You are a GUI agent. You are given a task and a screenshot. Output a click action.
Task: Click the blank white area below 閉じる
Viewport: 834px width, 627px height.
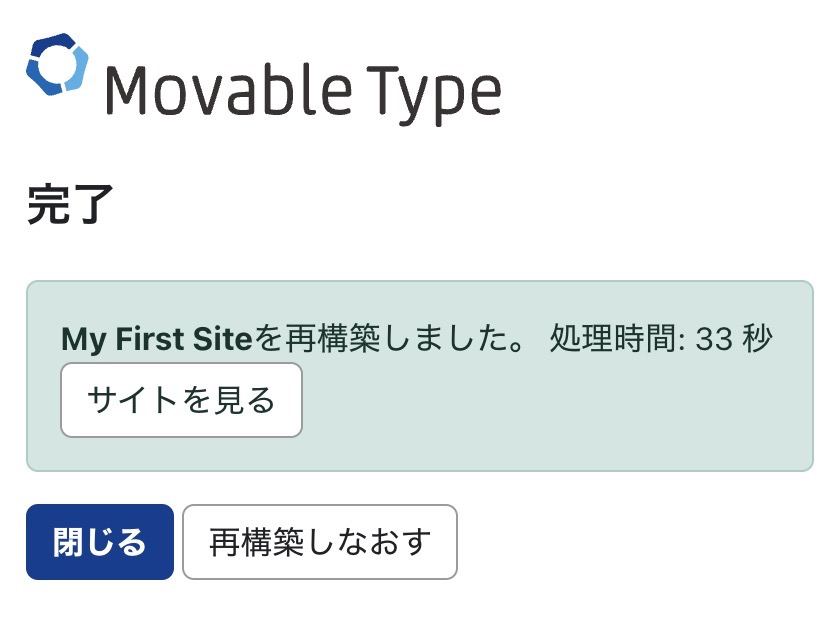tap(100, 603)
